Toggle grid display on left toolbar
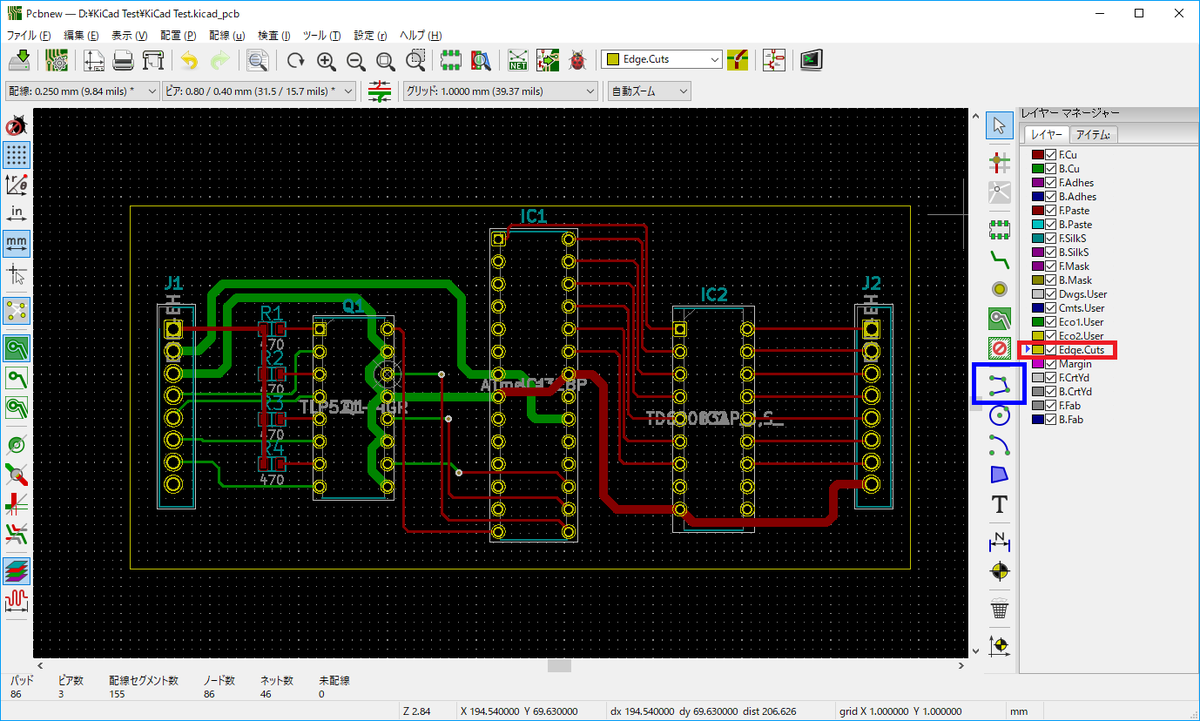 (17, 155)
